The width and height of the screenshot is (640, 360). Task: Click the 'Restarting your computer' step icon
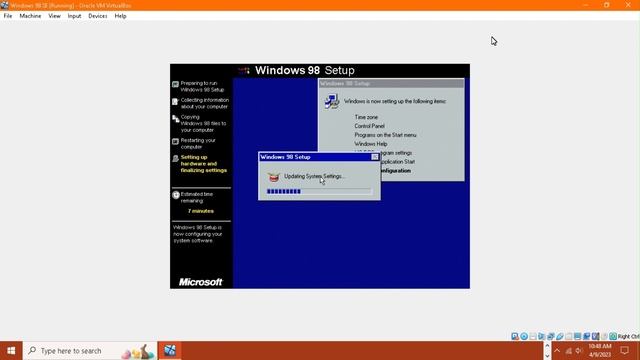[175, 142]
